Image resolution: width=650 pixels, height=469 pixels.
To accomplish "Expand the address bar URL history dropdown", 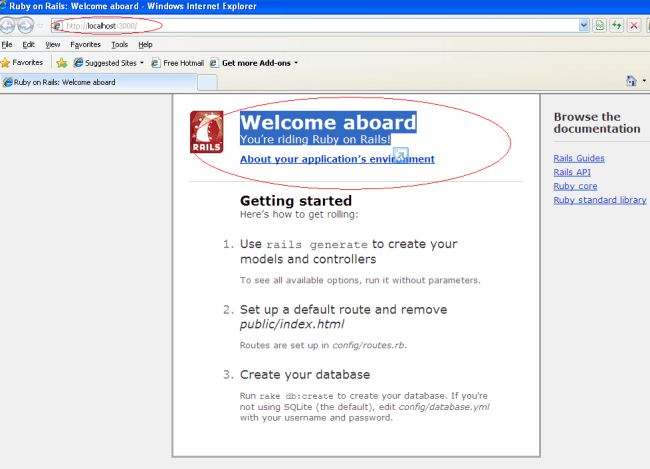I will tap(583, 26).
